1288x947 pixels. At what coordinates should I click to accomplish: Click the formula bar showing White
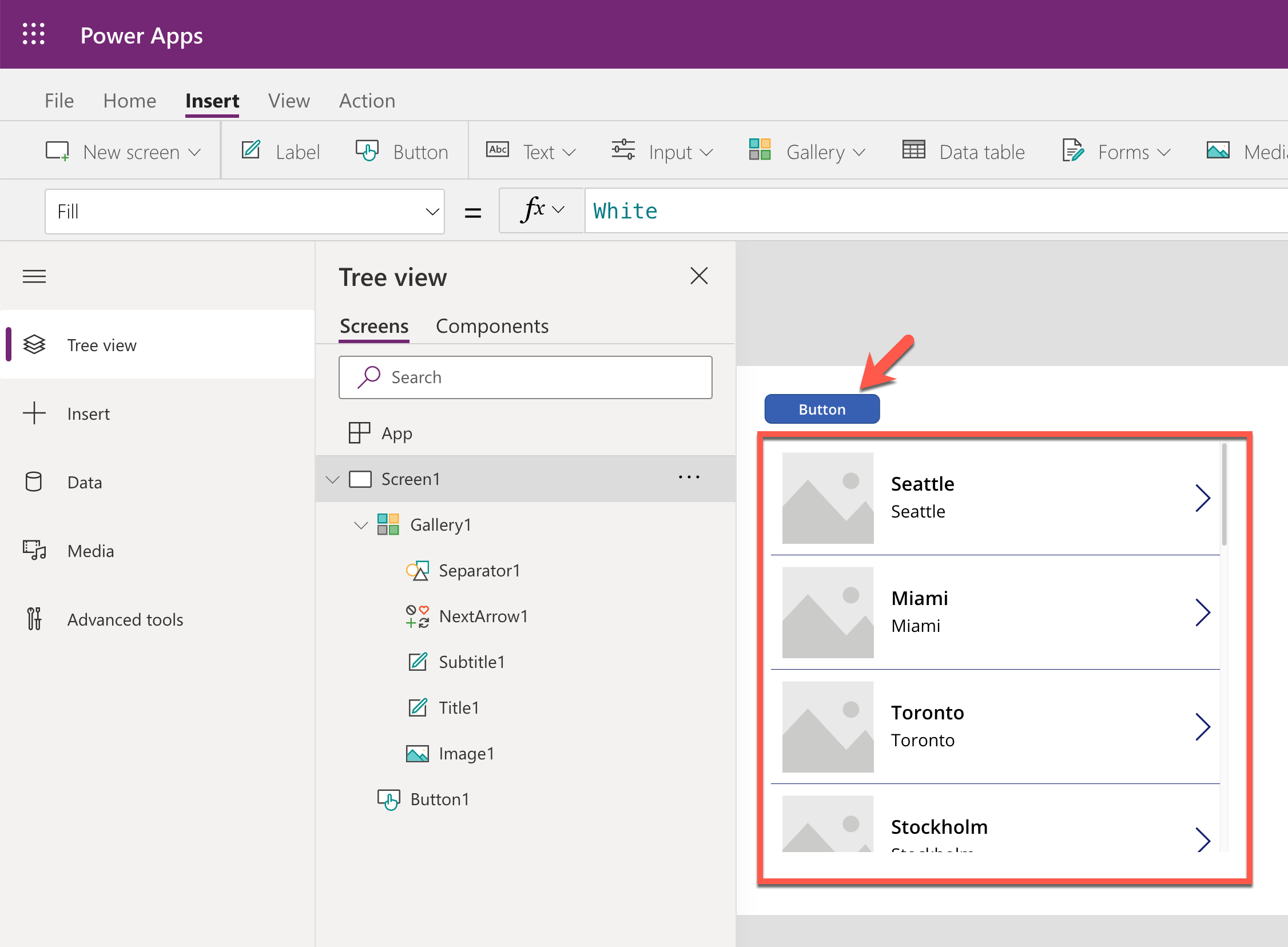pos(936,211)
